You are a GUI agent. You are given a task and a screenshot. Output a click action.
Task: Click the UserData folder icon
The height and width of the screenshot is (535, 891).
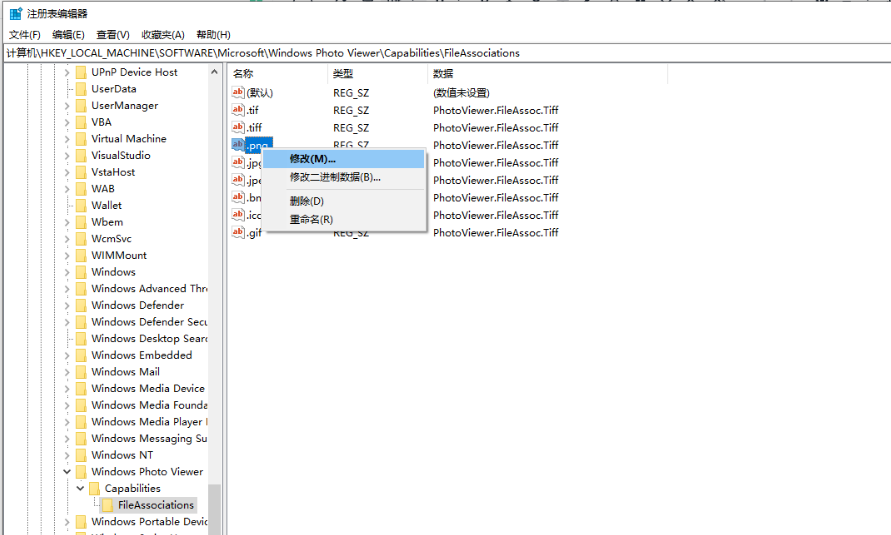point(81,89)
